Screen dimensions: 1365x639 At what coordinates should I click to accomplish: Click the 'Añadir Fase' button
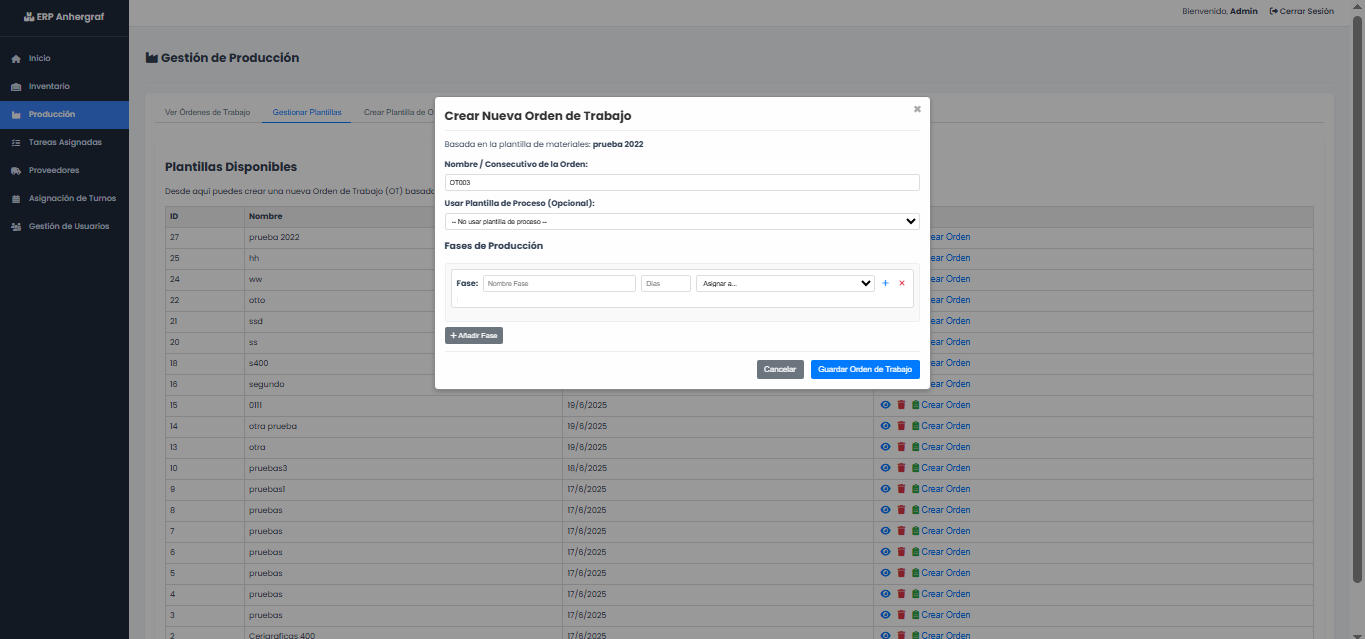tap(474, 336)
